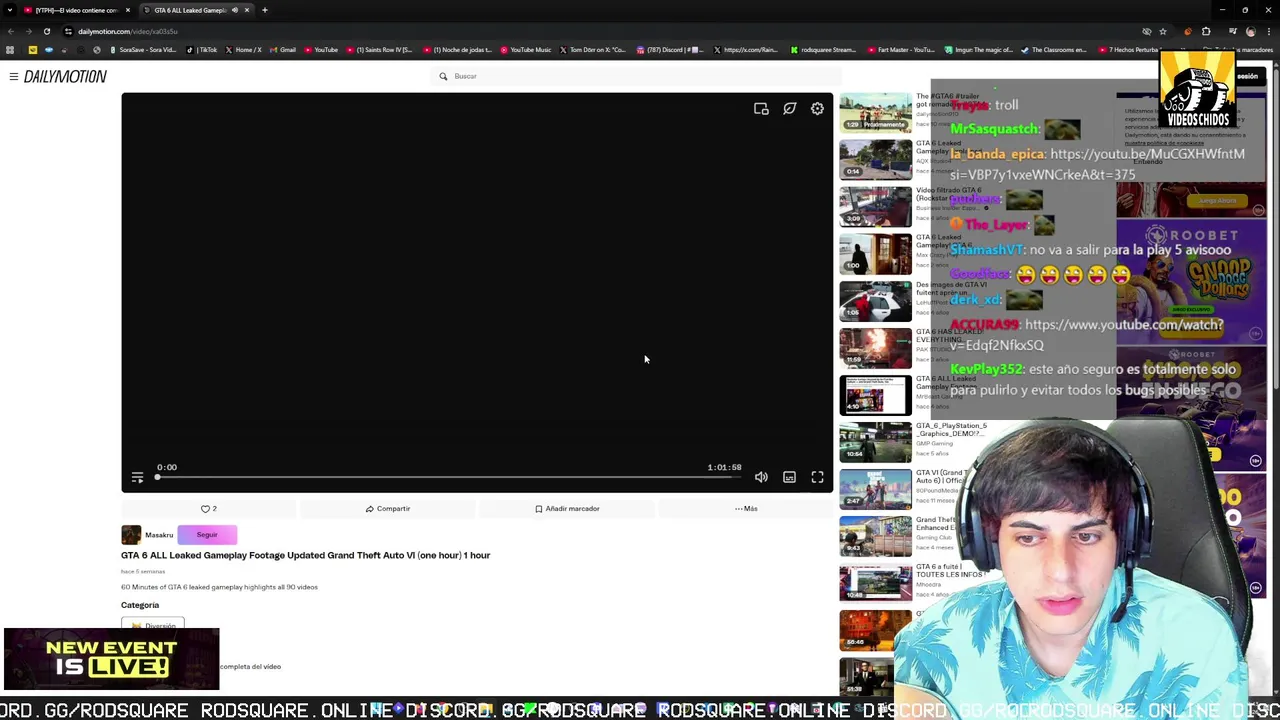Open the Dailymotion hamburger menu
The height and width of the screenshot is (720, 1280).
coord(13,77)
